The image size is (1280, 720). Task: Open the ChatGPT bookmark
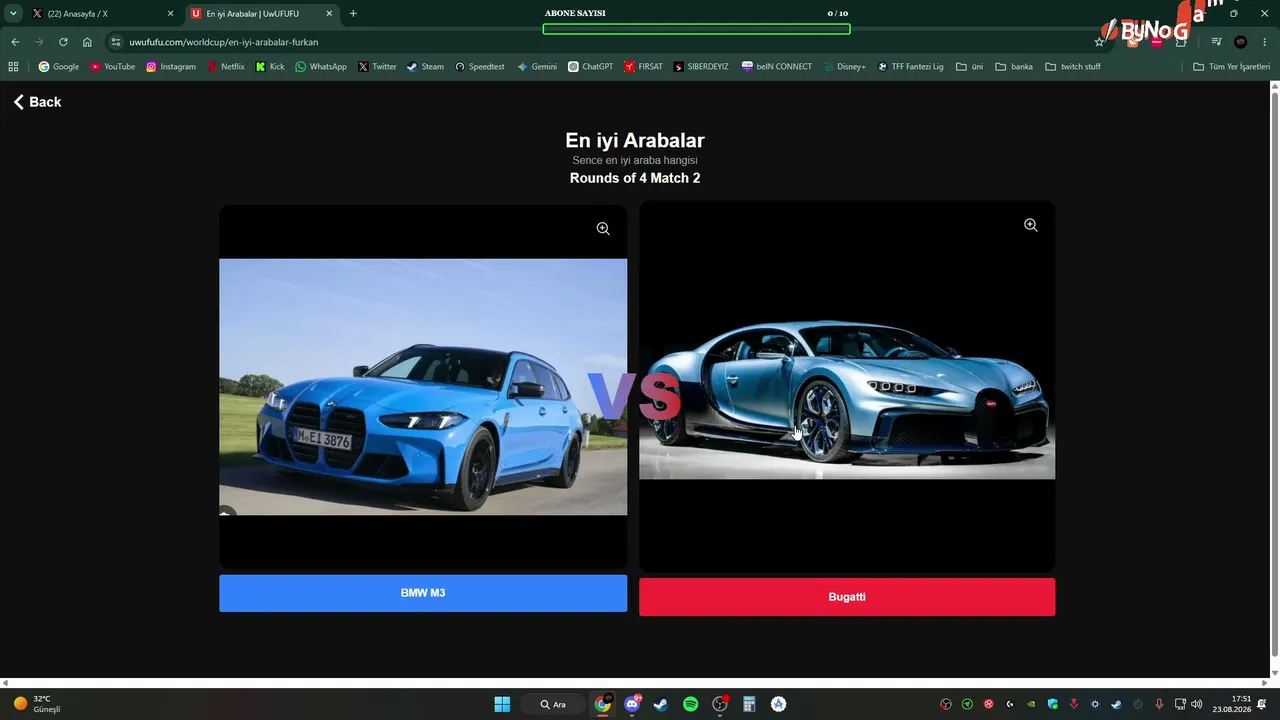point(591,67)
